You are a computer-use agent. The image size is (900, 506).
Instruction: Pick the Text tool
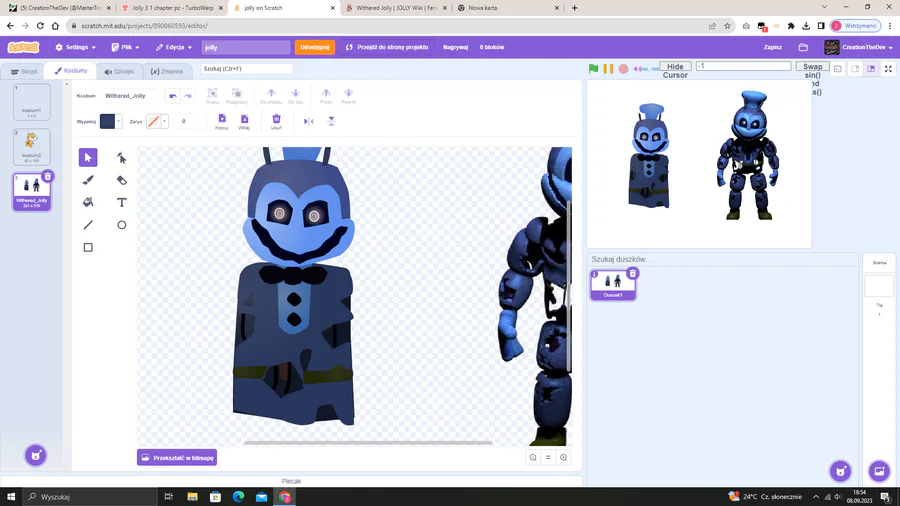(x=122, y=203)
